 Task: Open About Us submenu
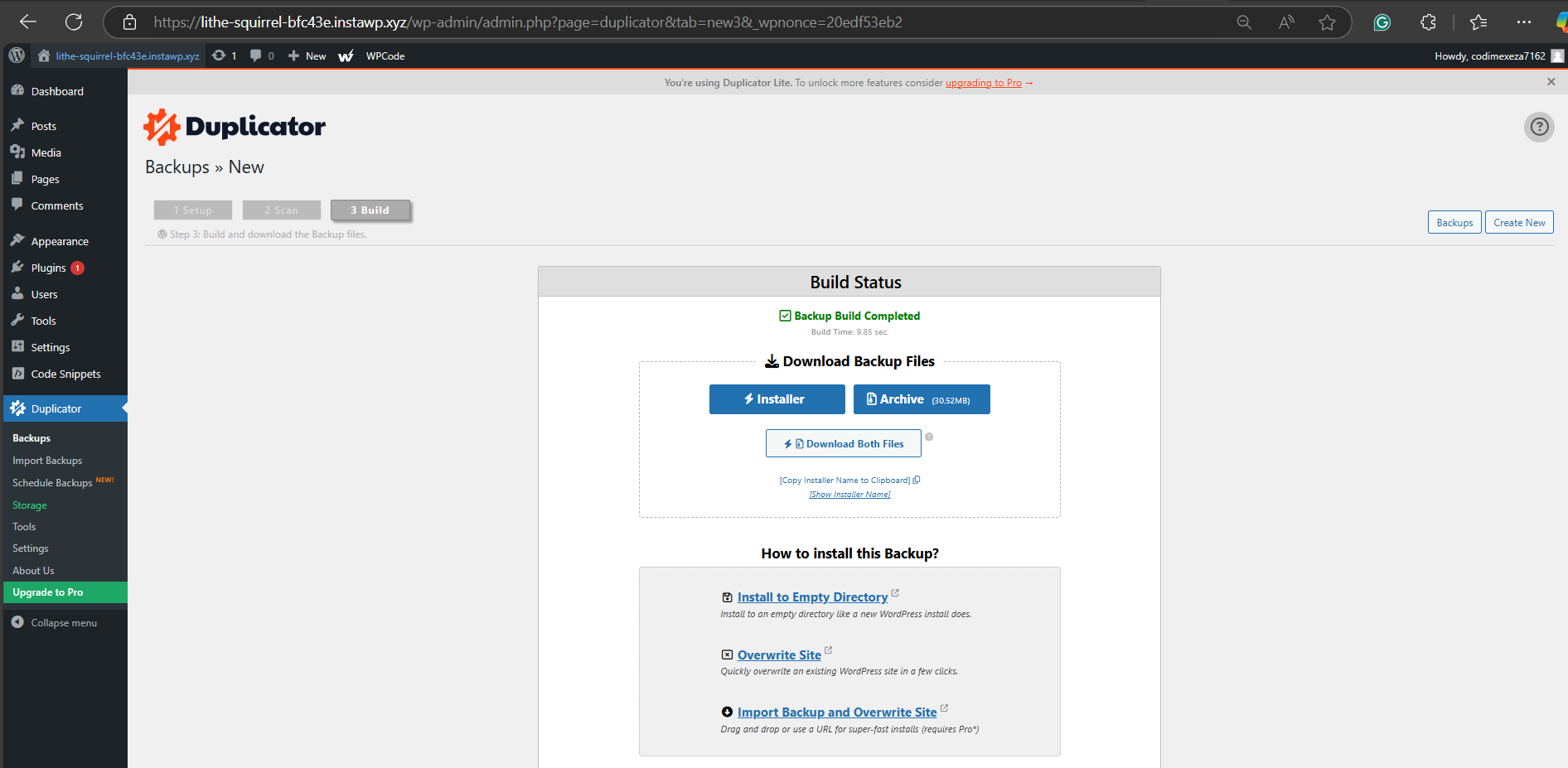(x=33, y=571)
